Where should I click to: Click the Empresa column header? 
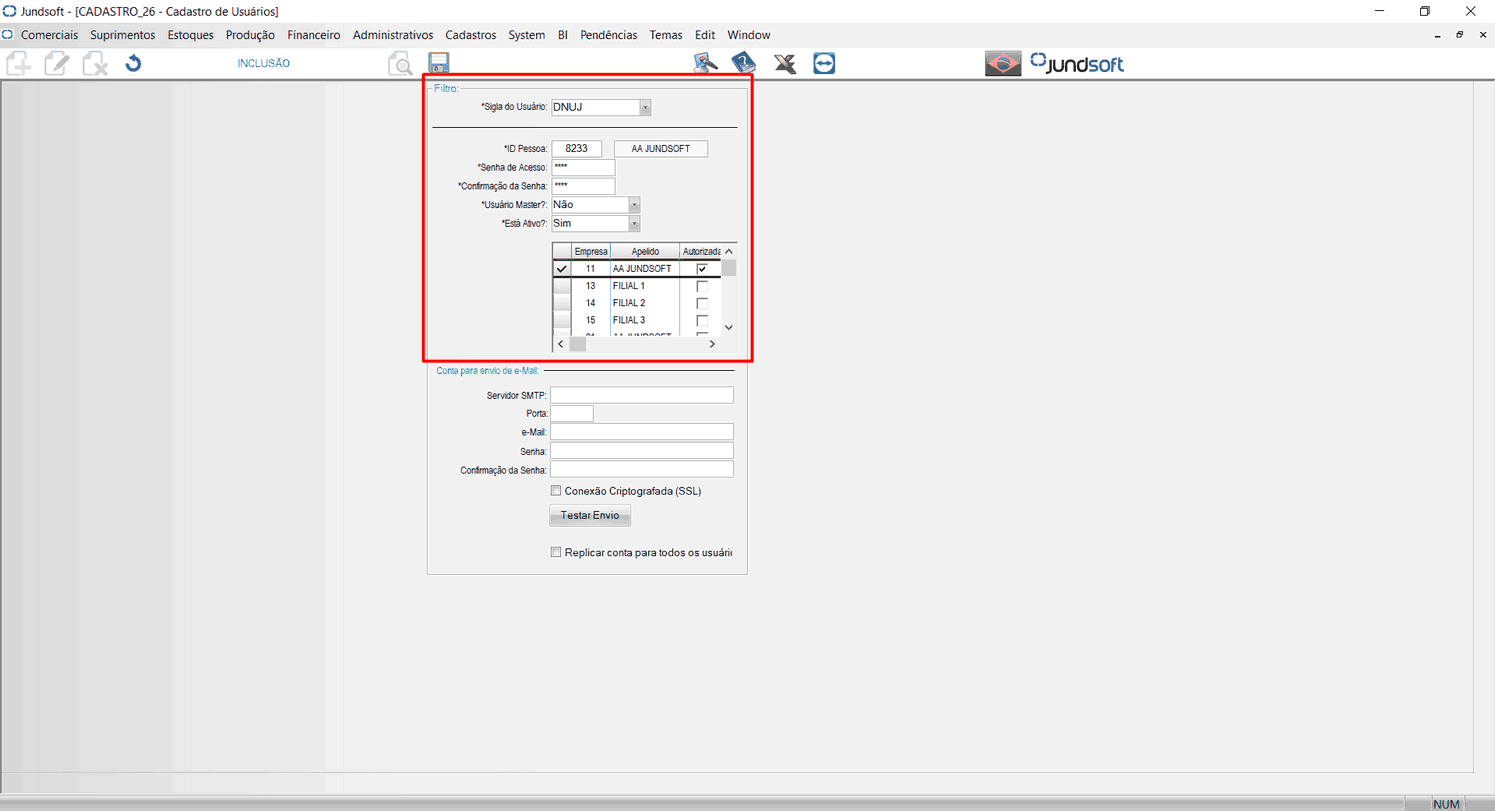591,251
